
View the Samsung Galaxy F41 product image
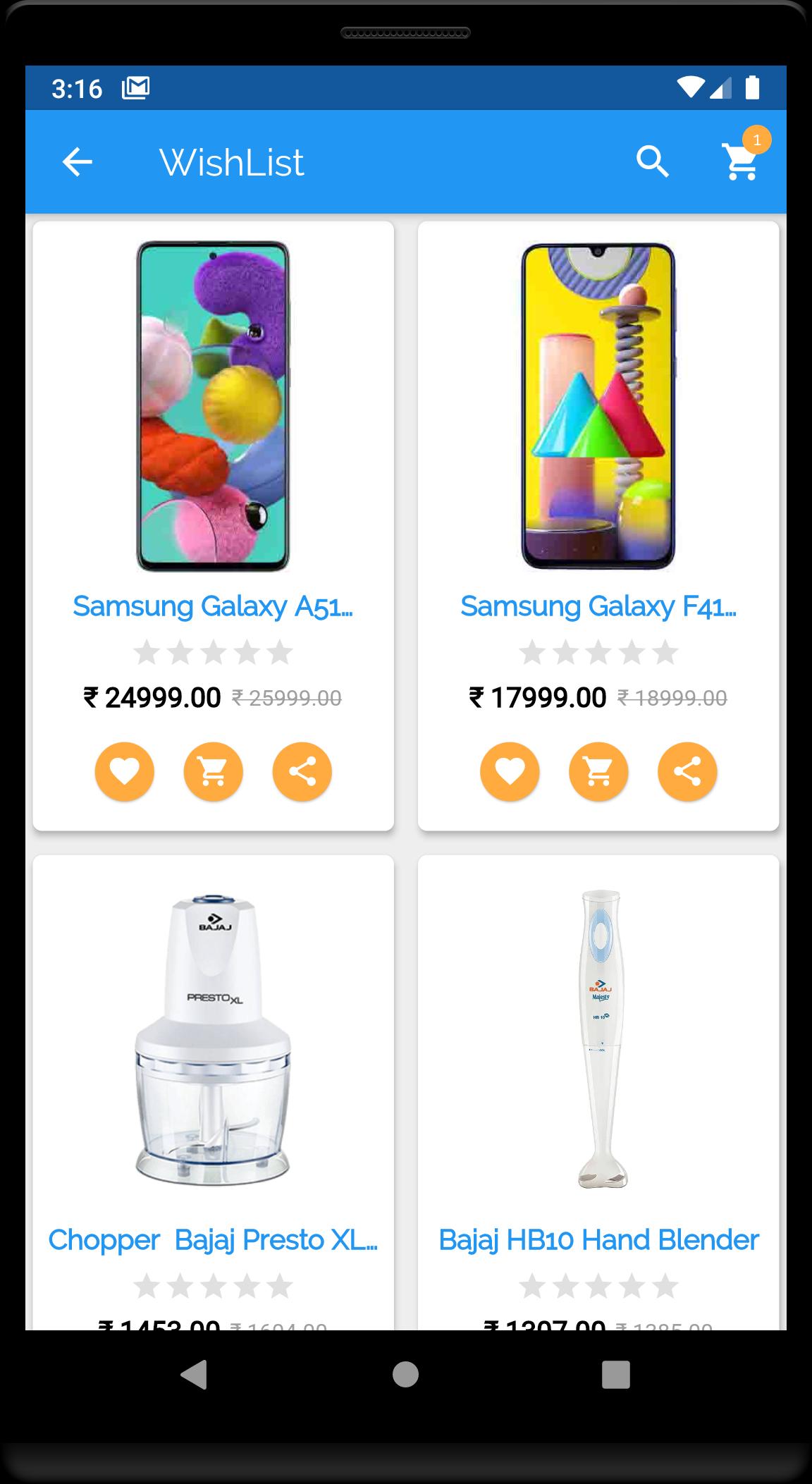598,406
